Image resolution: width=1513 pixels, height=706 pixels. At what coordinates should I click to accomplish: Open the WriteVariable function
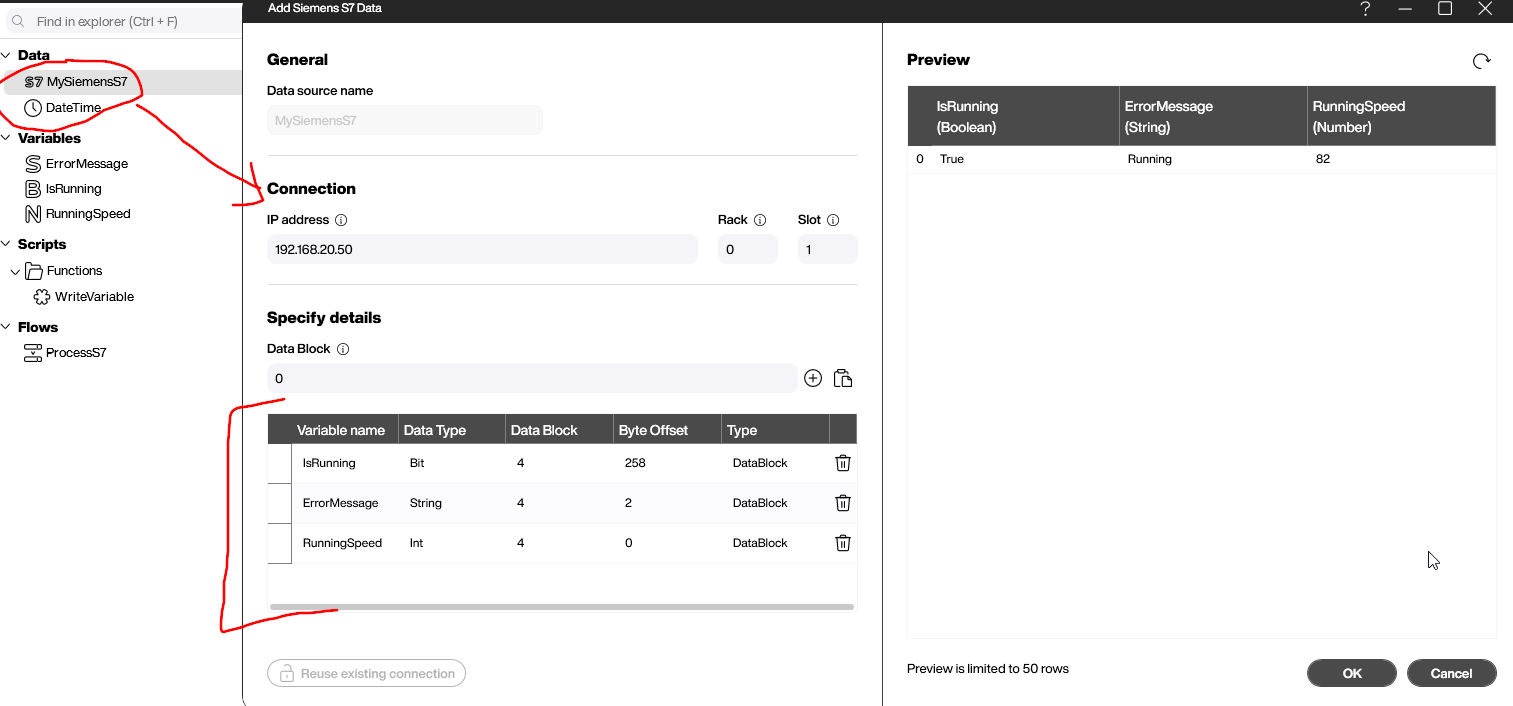94,297
